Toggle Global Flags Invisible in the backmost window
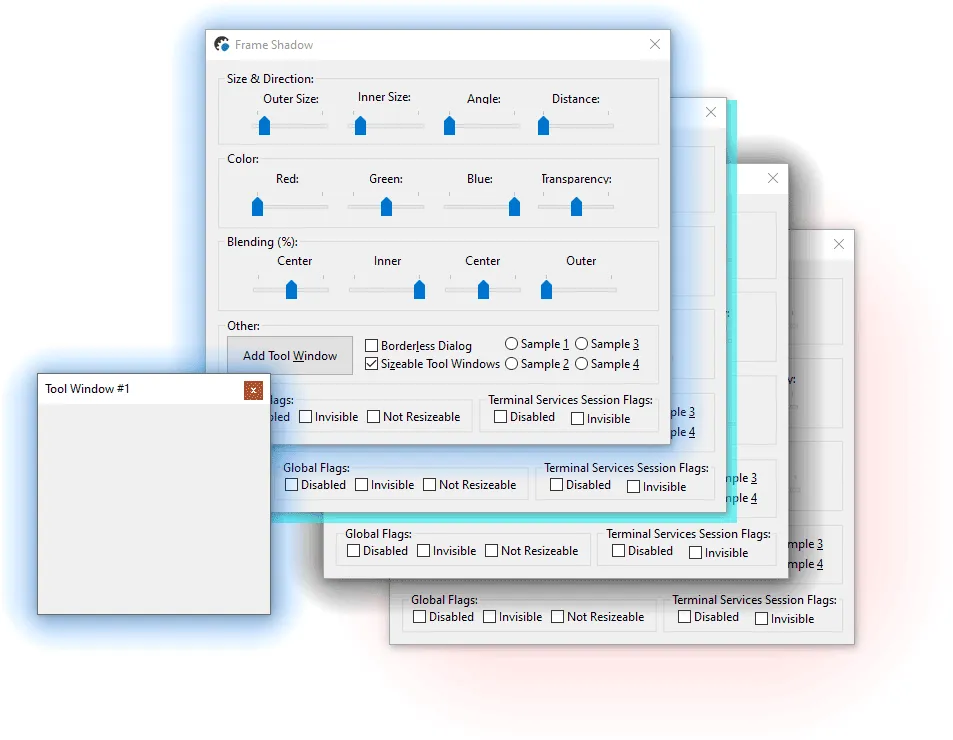This screenshot has width=953, height=740. point(490,617)
